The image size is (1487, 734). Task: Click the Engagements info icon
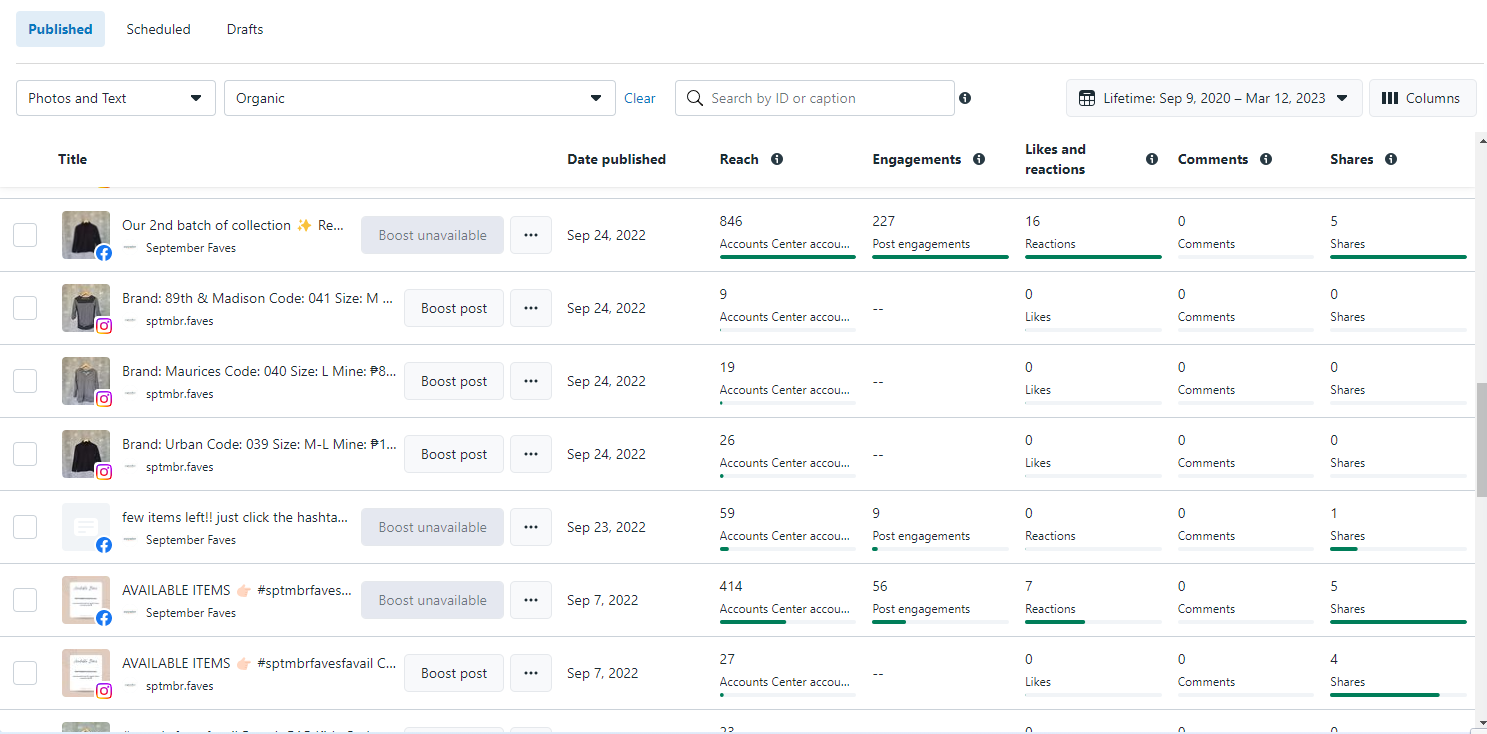click(979, 160)
